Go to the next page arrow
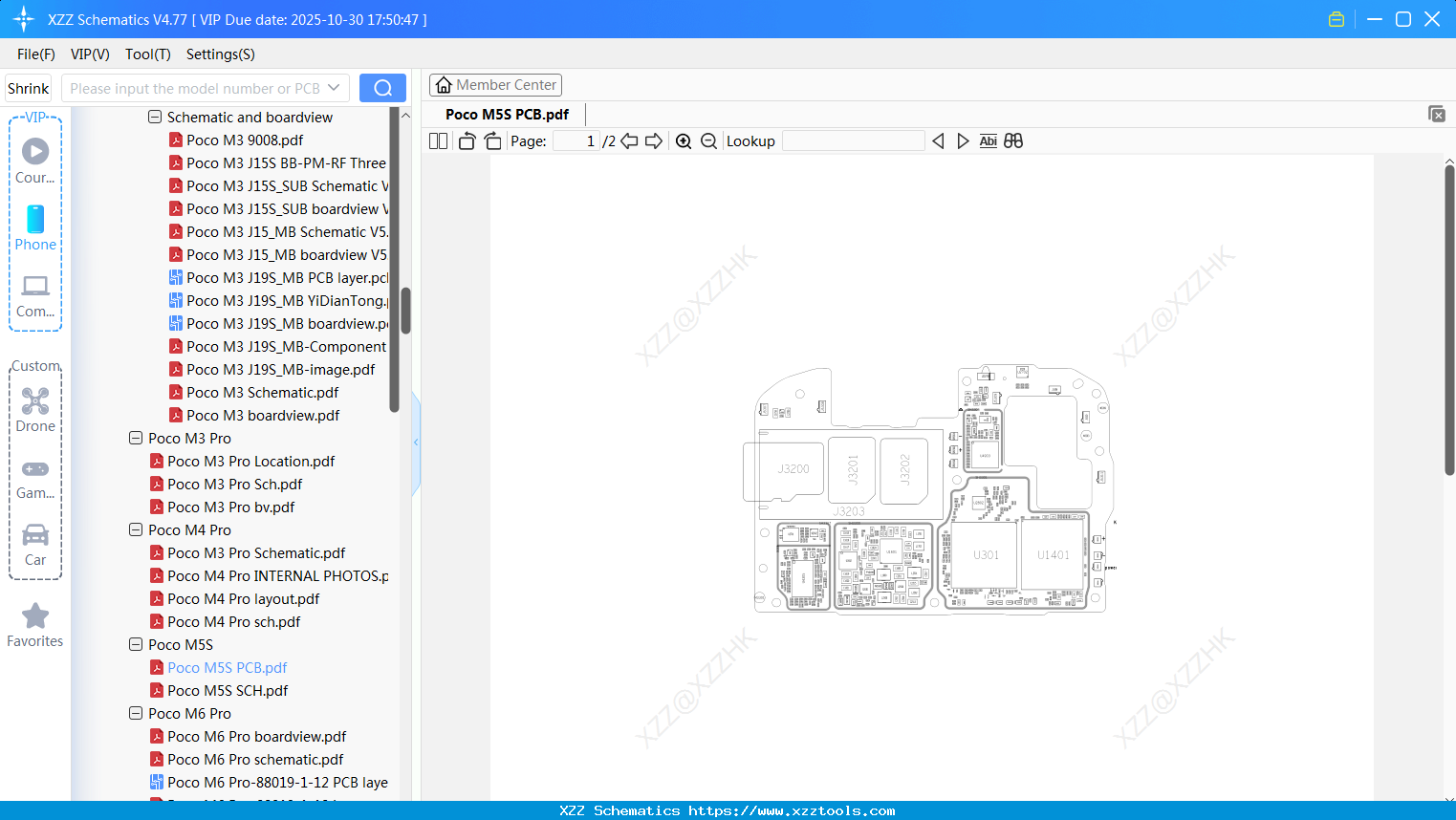Viewport: 1456px width, 820px height. 654,141
